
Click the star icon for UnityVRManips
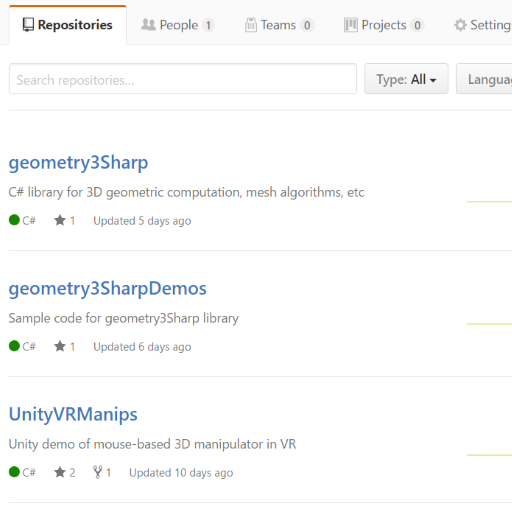coord(60,472)
